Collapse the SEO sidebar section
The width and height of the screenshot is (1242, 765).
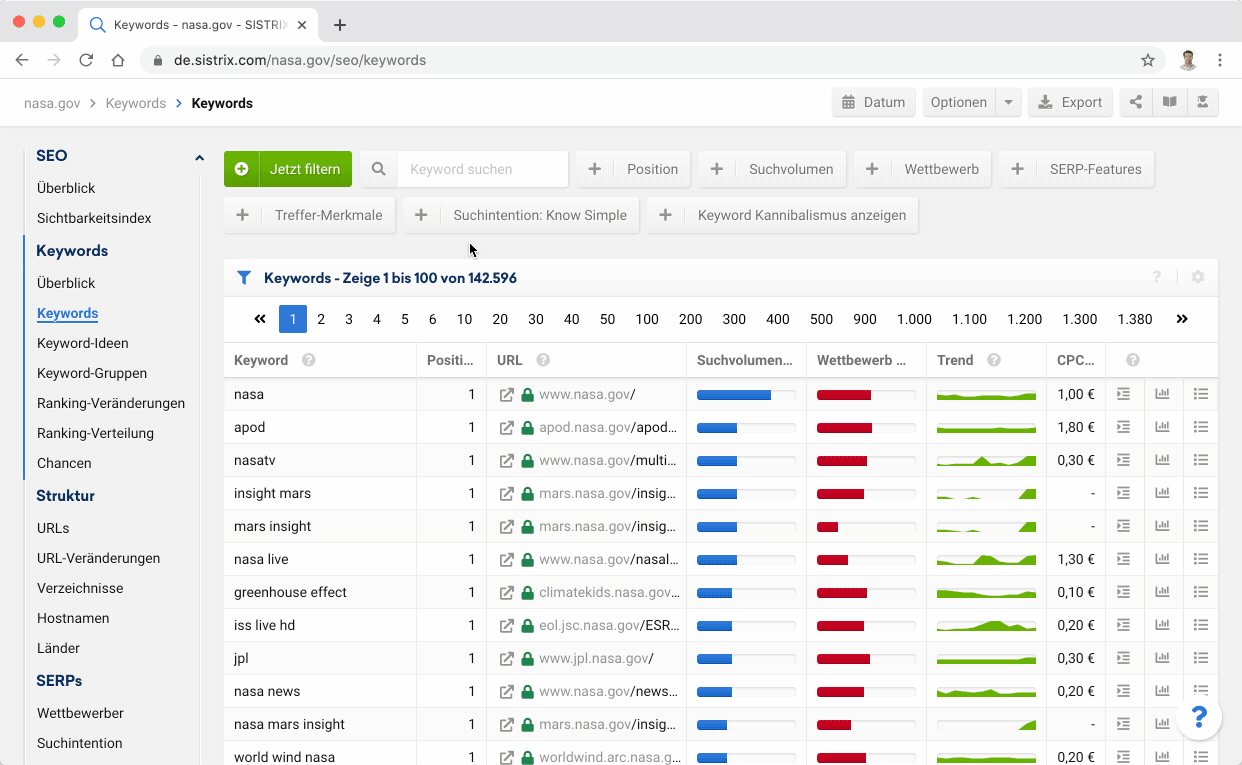[x=199, y=157]
